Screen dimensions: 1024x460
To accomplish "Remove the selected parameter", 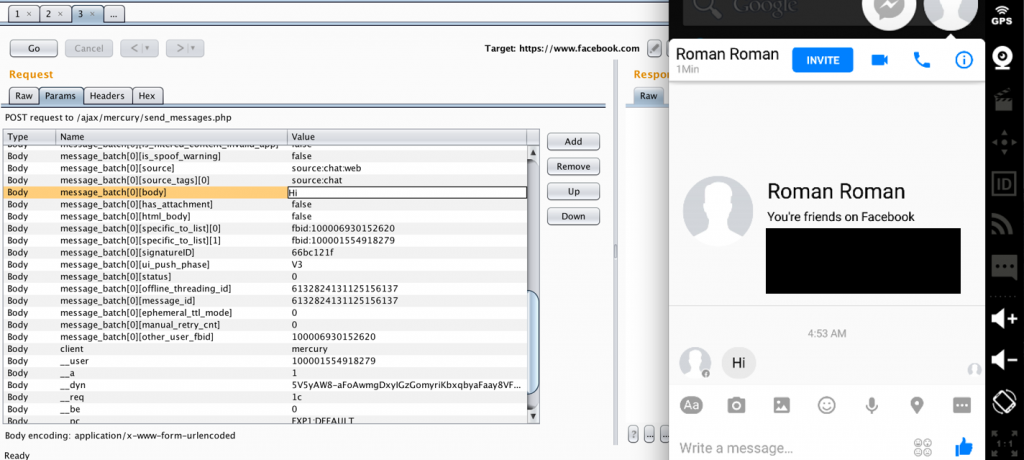I will [x=573, y=167].
